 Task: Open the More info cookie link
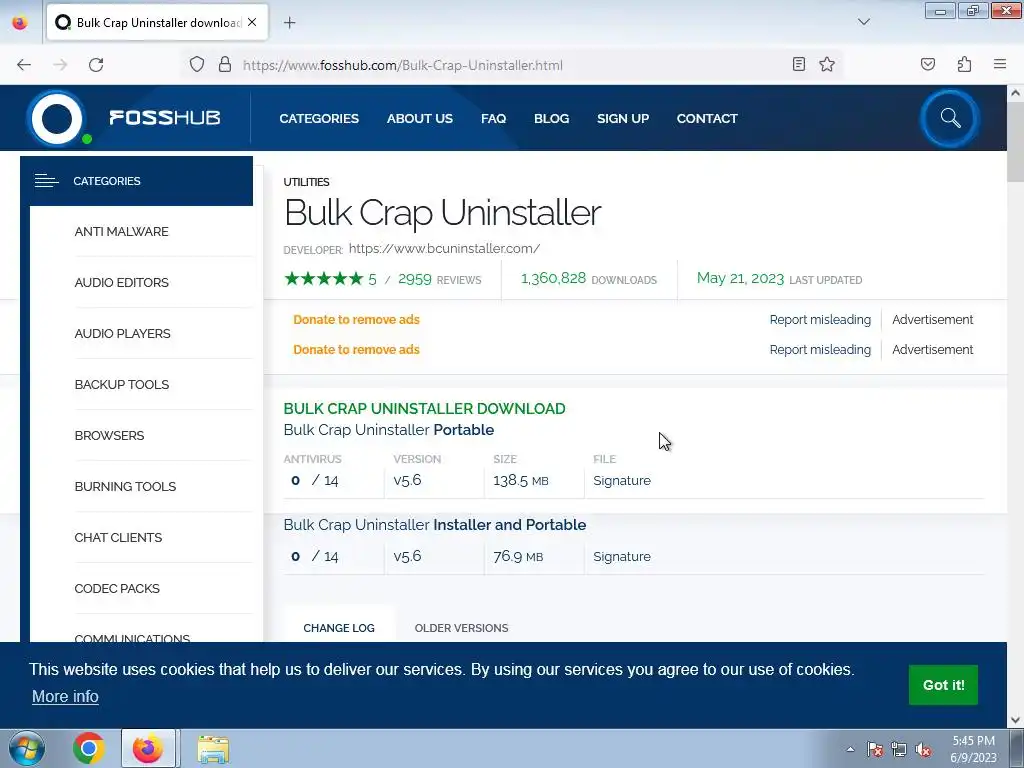[65, 697]
